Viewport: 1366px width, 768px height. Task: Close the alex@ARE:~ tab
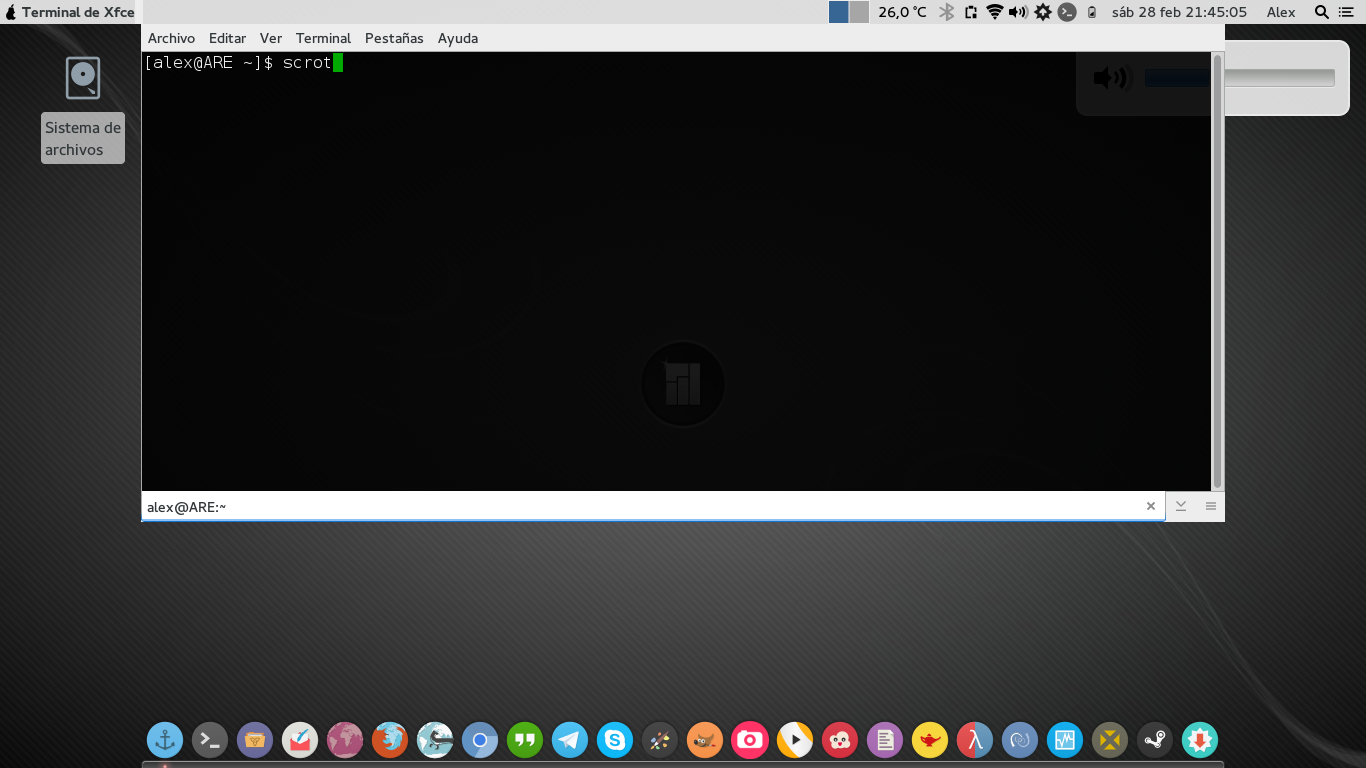[1151, 506]
